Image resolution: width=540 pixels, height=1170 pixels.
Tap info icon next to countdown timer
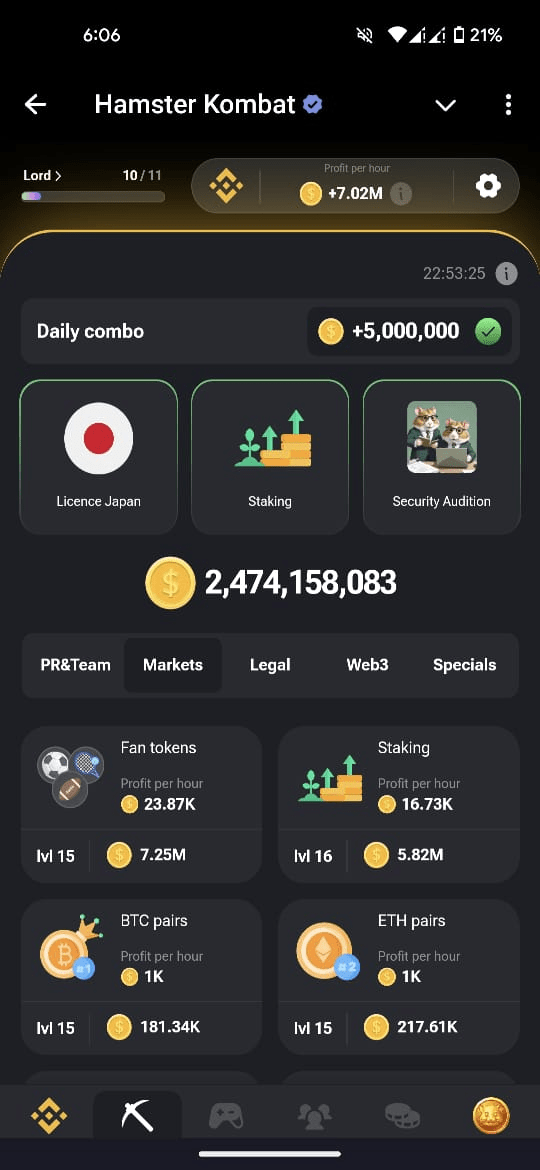coord(506,273)
